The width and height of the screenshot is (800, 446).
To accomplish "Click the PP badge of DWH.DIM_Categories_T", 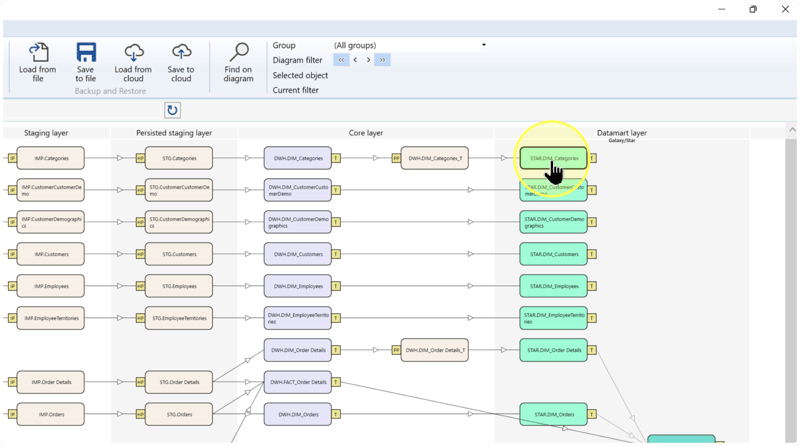I will click(396, 158).
